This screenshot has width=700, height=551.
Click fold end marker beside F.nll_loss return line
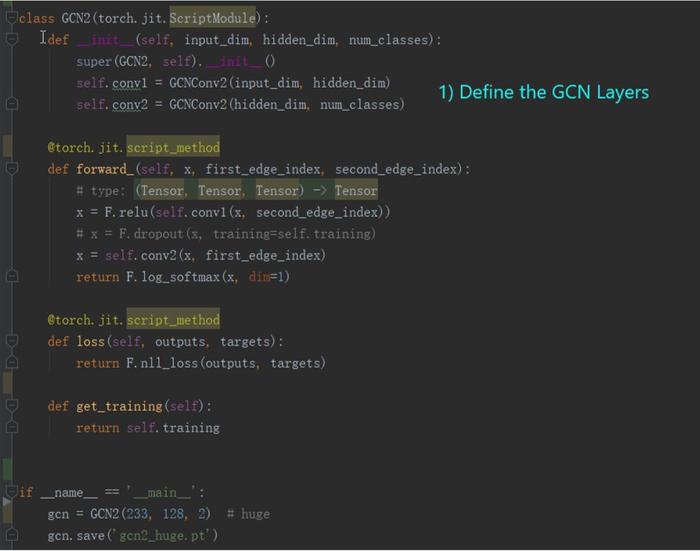tap(12, 362)
